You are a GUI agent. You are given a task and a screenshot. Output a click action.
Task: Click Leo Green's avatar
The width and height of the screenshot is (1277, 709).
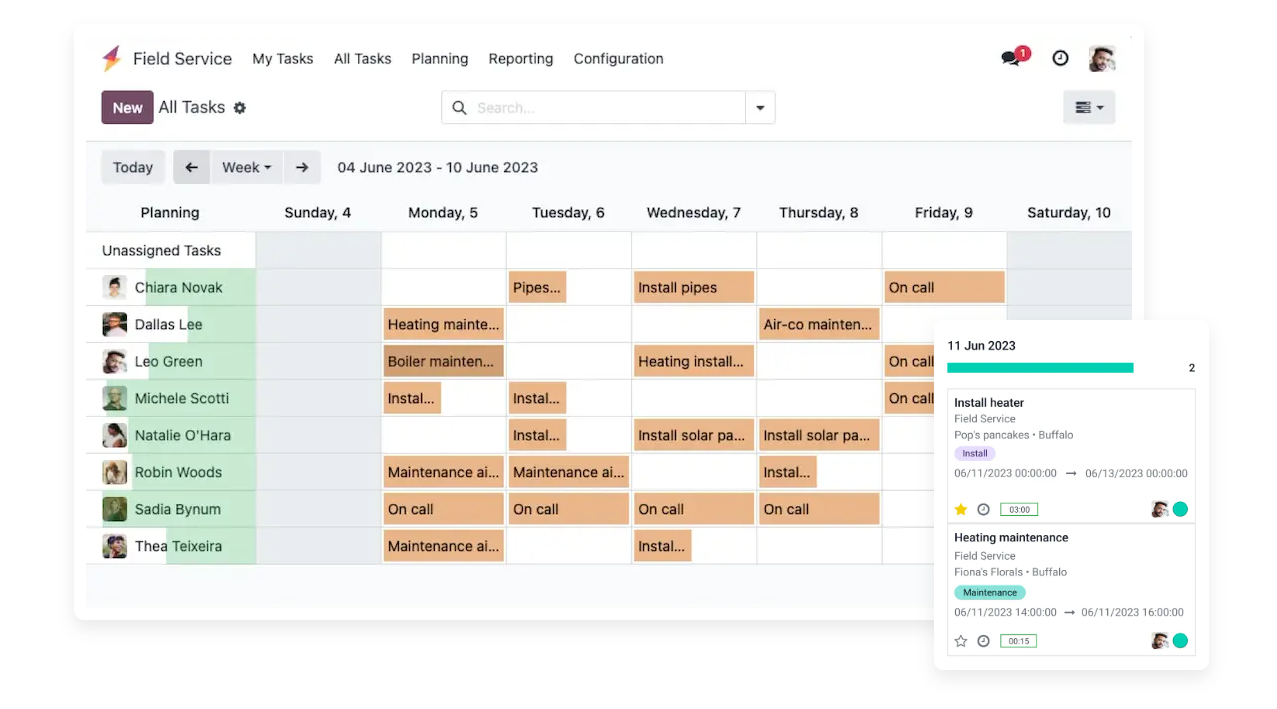pos(115,361)
